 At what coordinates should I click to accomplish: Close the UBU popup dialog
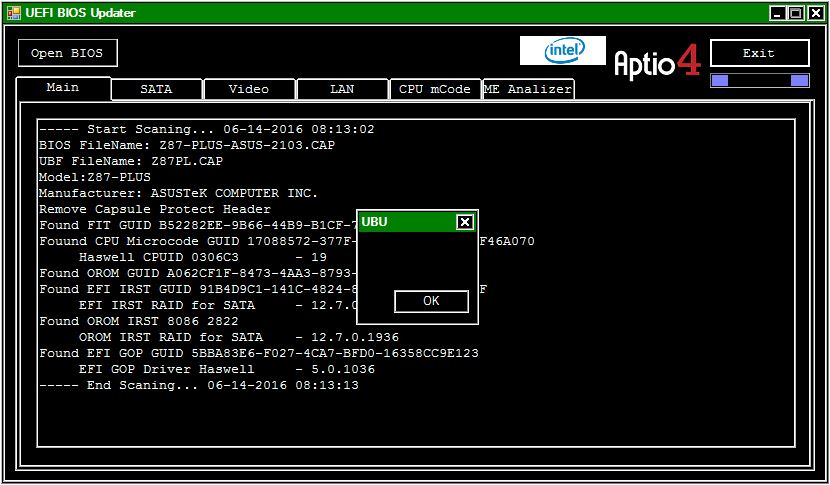point(465,222)
